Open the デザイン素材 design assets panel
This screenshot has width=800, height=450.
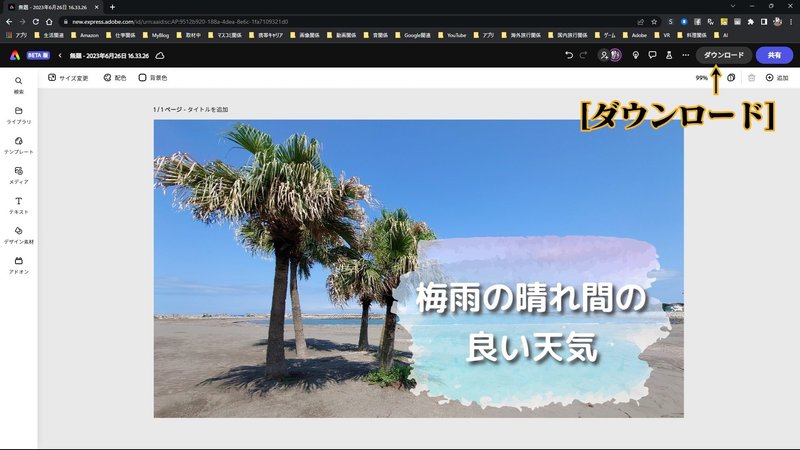pos(18,235)
